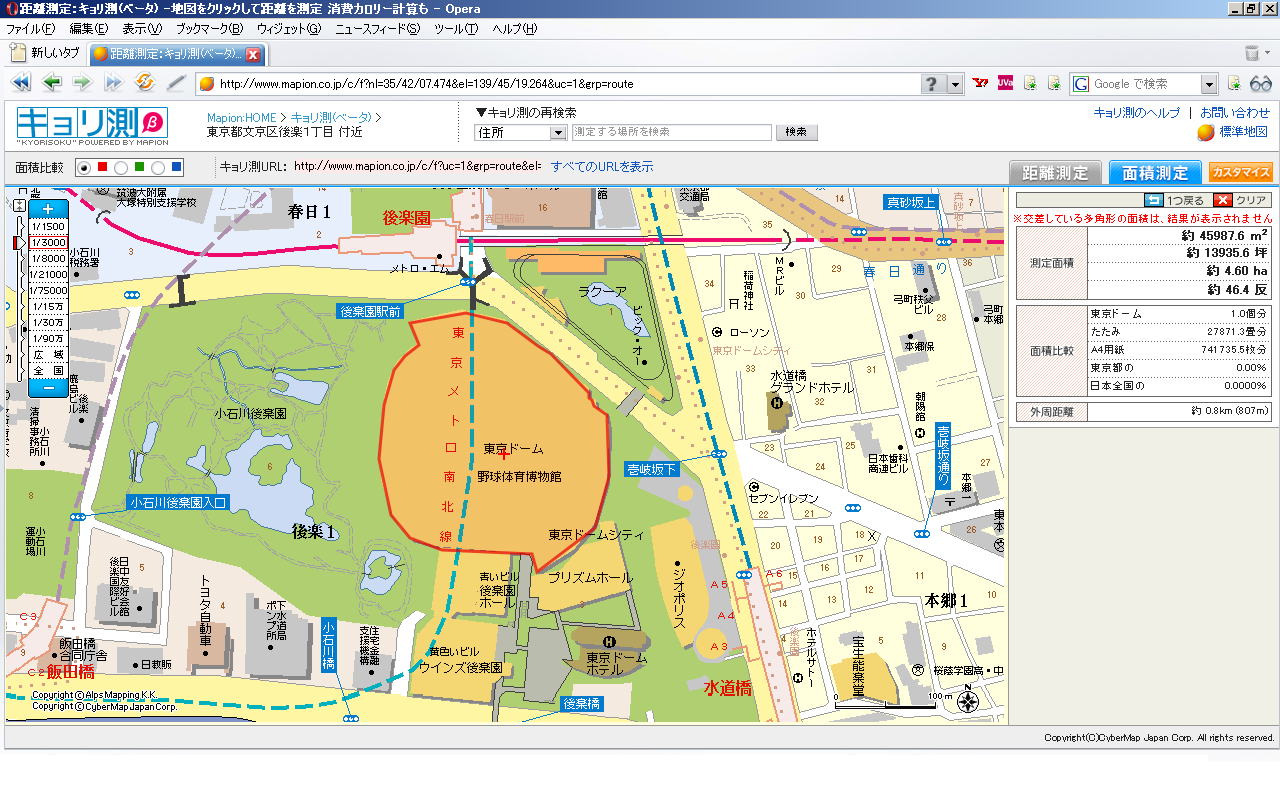Open the closed tabs trash can
Viewport: 1280px width, 800px height.
tap(1252, 53)
